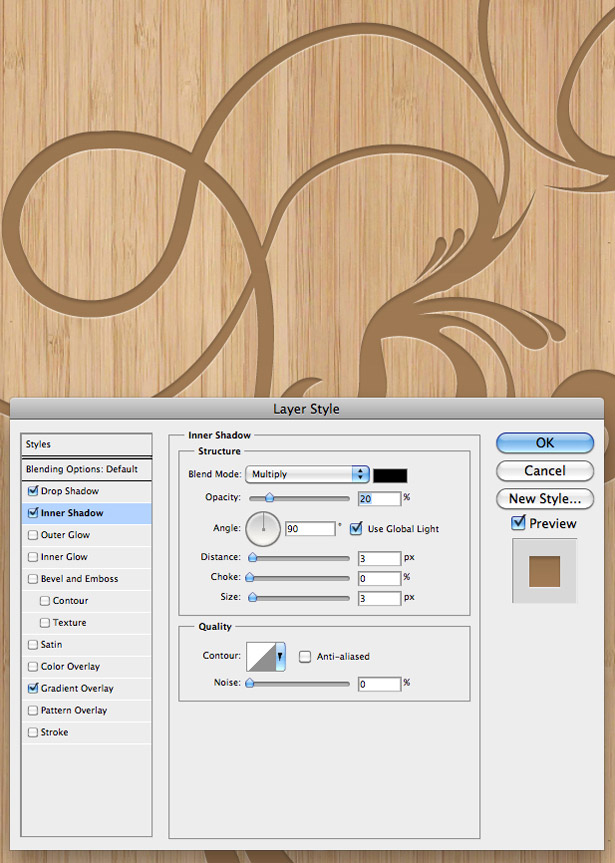Click the Size slider handle
Image resolution: width=615 pixels, height=863 pixels.
pos(253,597)
